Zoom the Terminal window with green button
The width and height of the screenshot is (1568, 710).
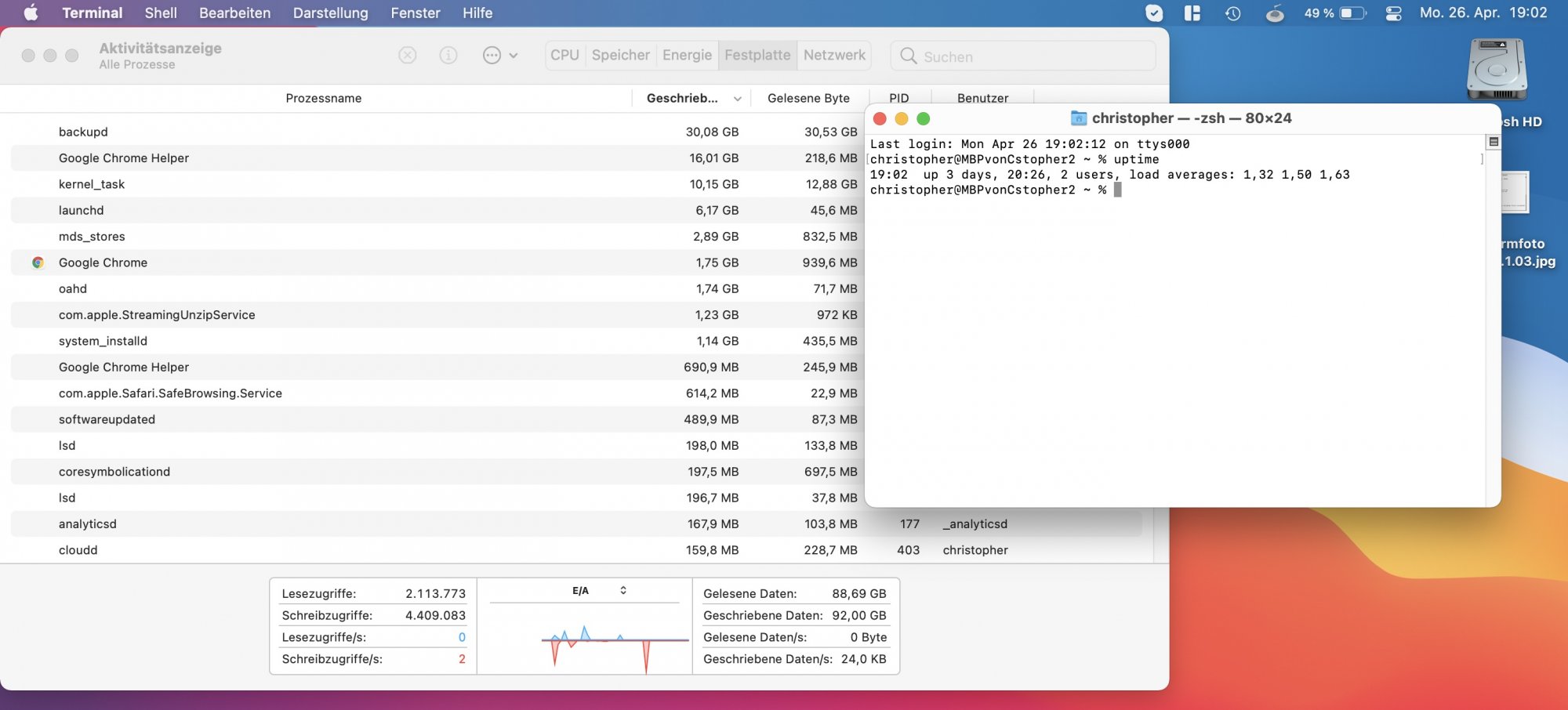point(924,118)
